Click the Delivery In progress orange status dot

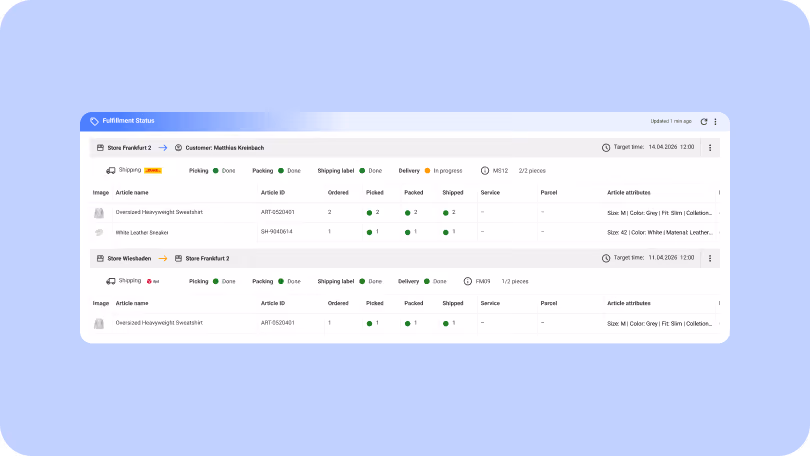(427, 170)
